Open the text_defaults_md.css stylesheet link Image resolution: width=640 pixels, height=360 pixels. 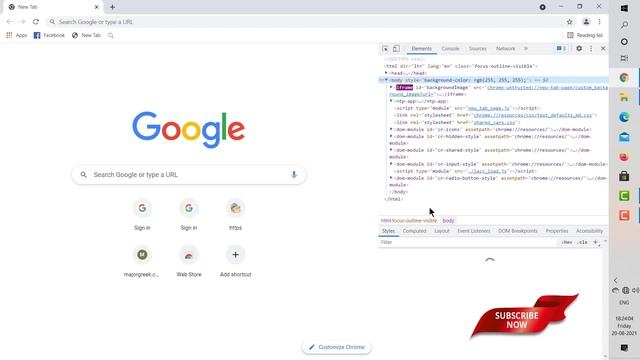click(533, 115)
